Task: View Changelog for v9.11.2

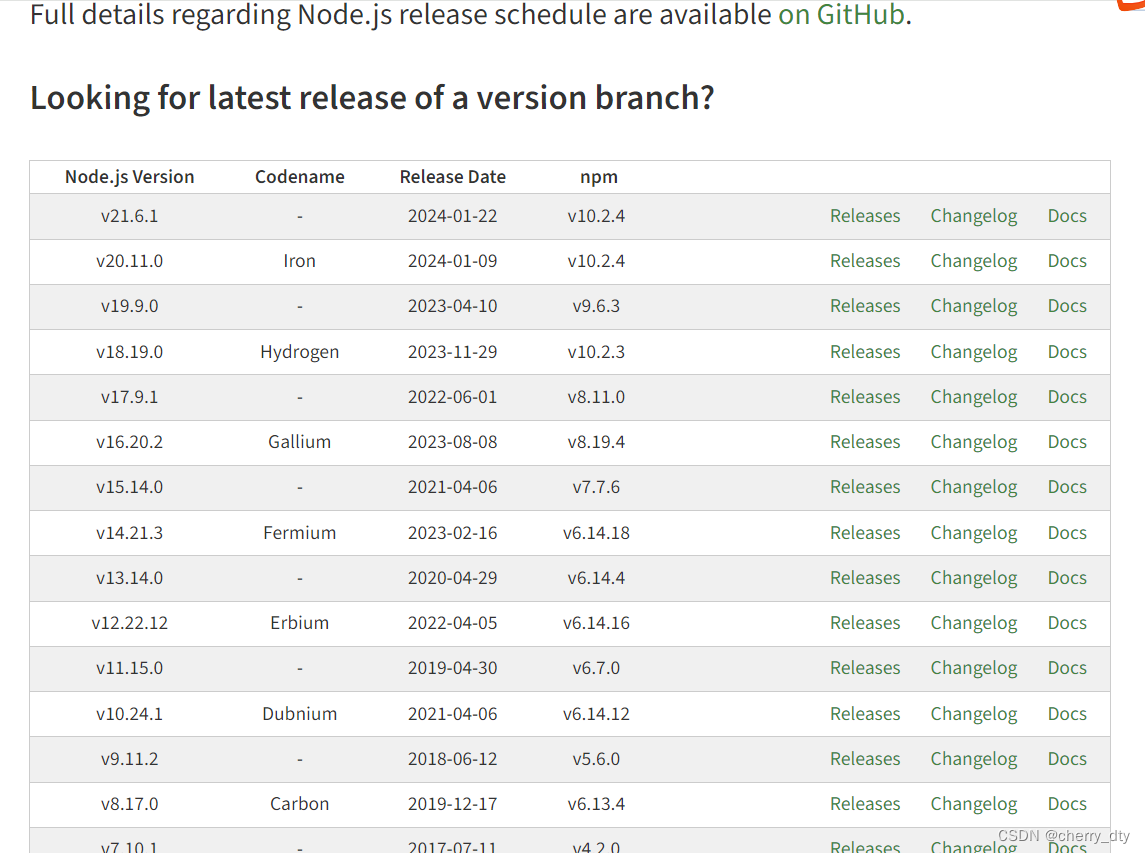Action: tap(973, 760)
